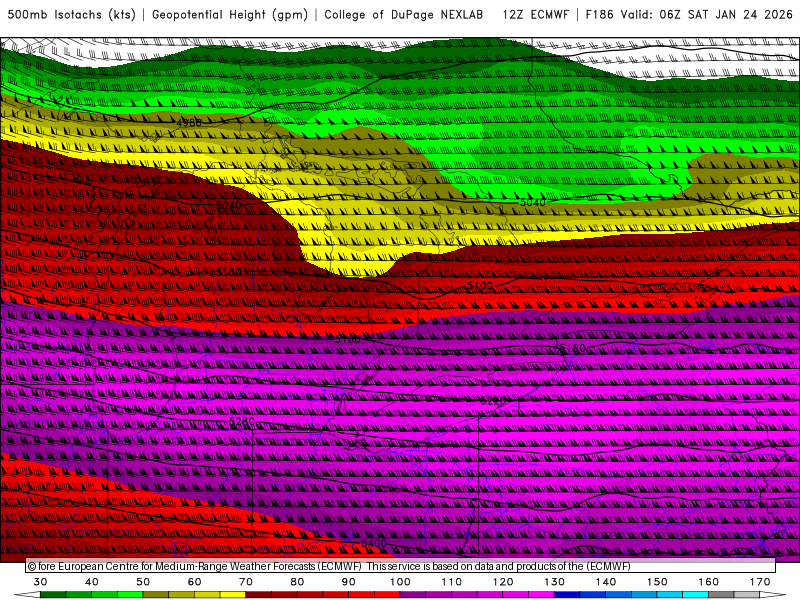800x600 pixels.
Task: Click the 'F186' forecast hour label
Action: (x=599, y=15)
